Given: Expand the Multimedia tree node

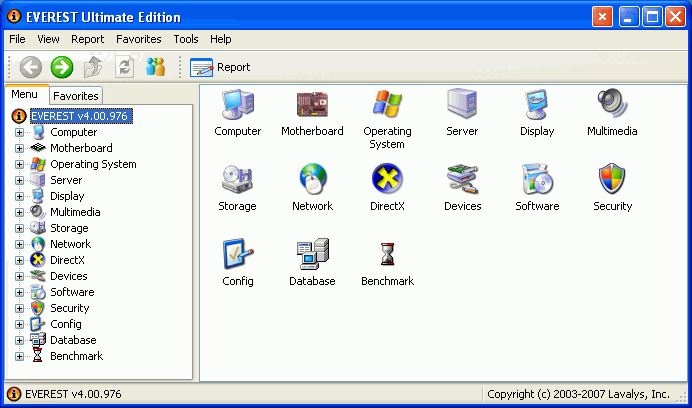Looking at the screenshot, I should [19, 212].
